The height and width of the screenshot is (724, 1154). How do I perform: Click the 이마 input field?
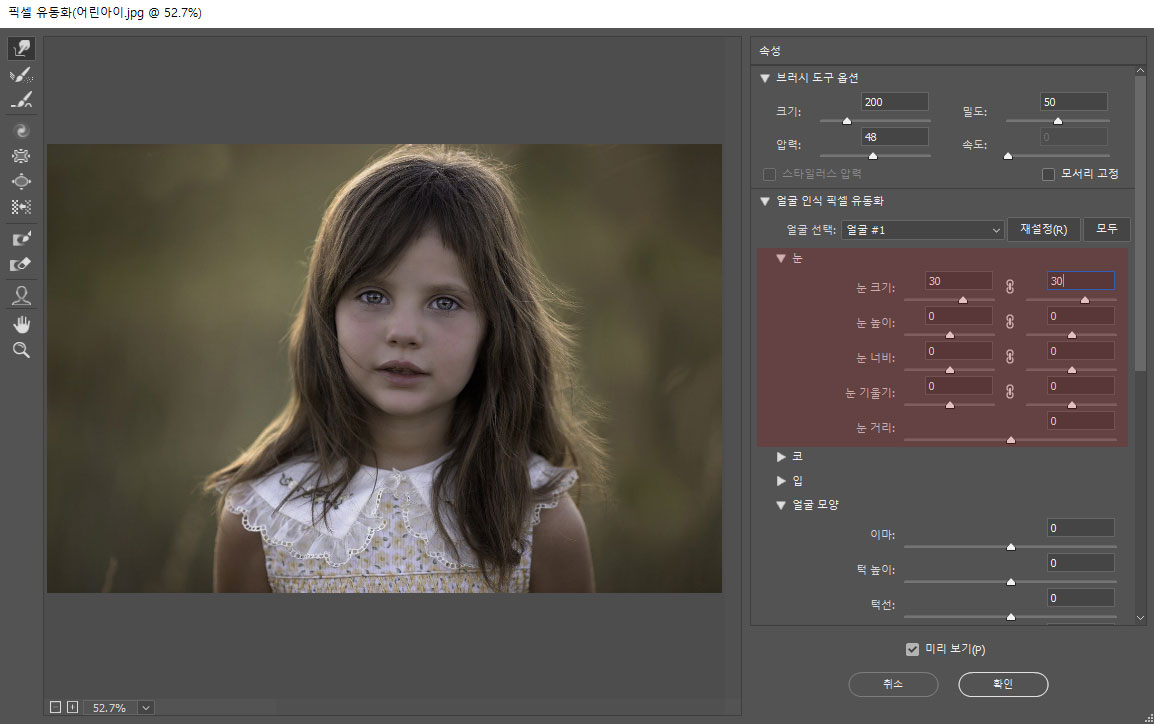click(1080, 528)
